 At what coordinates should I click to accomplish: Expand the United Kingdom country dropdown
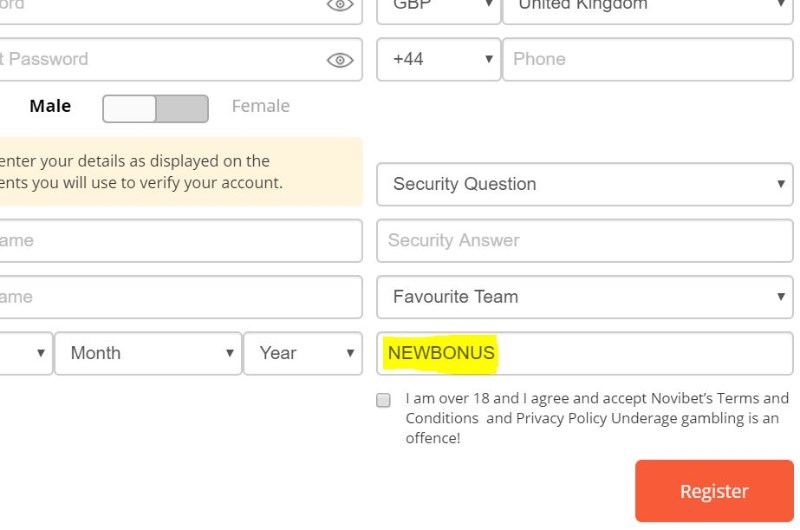[648, 11]
